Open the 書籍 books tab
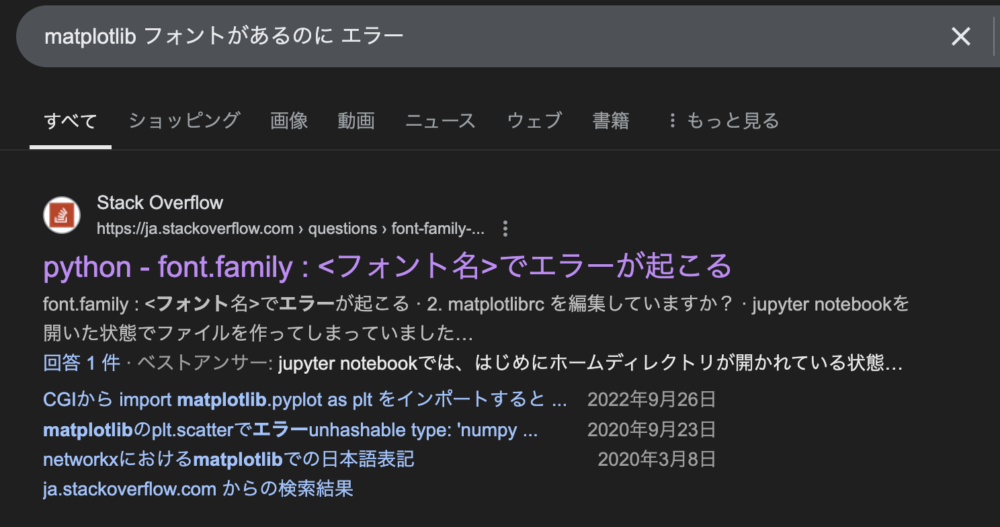This screenshot has width=1000, height=527. 611,121
